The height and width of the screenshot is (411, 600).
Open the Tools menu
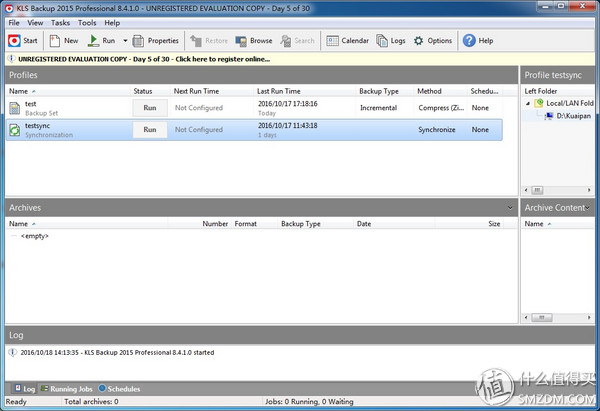click(87, 22)
